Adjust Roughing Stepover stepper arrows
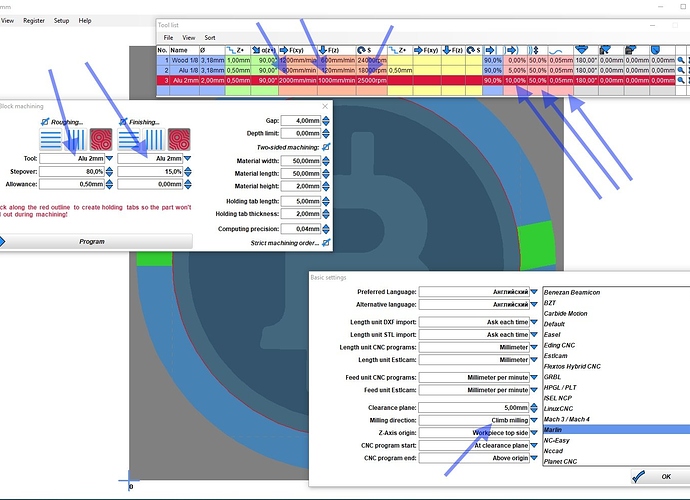 point(110,172)
